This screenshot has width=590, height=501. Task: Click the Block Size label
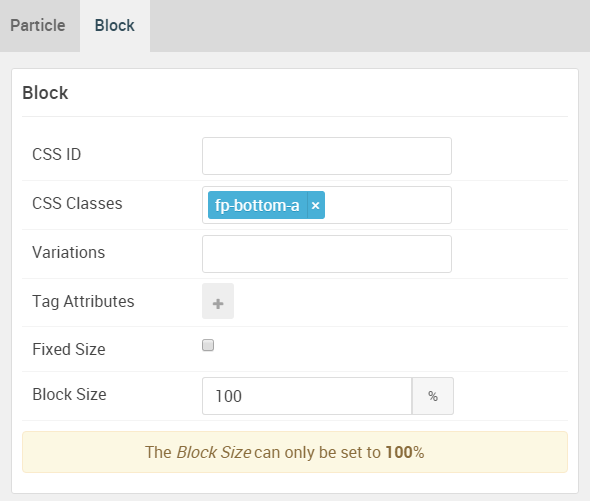(x=69, y=394)
